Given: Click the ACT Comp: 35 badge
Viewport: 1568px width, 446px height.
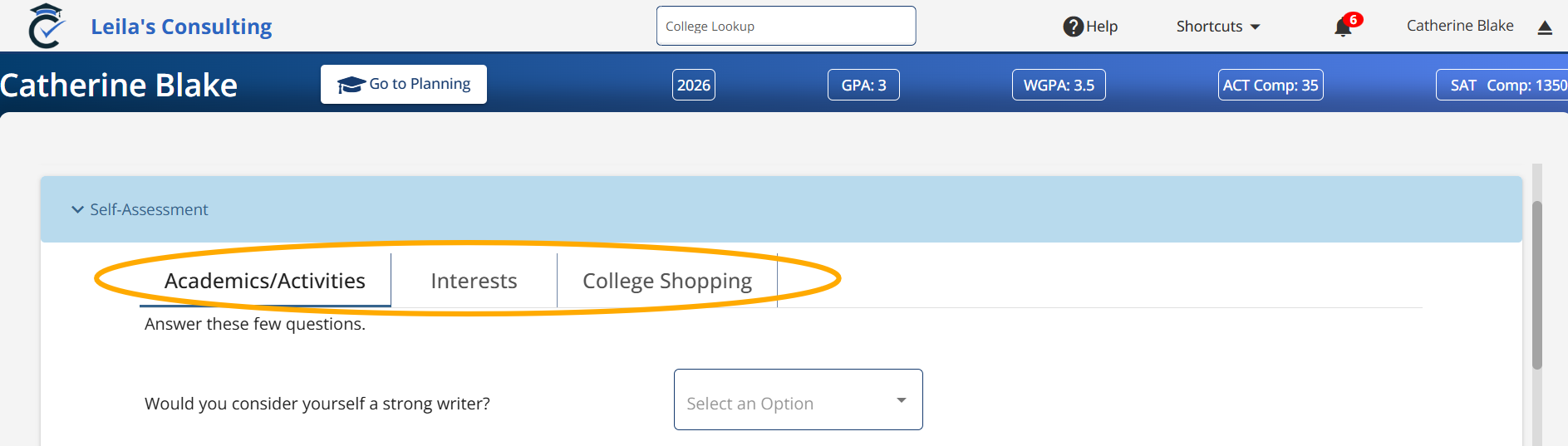Looking at the screenshot, I should pos(1270,85).
